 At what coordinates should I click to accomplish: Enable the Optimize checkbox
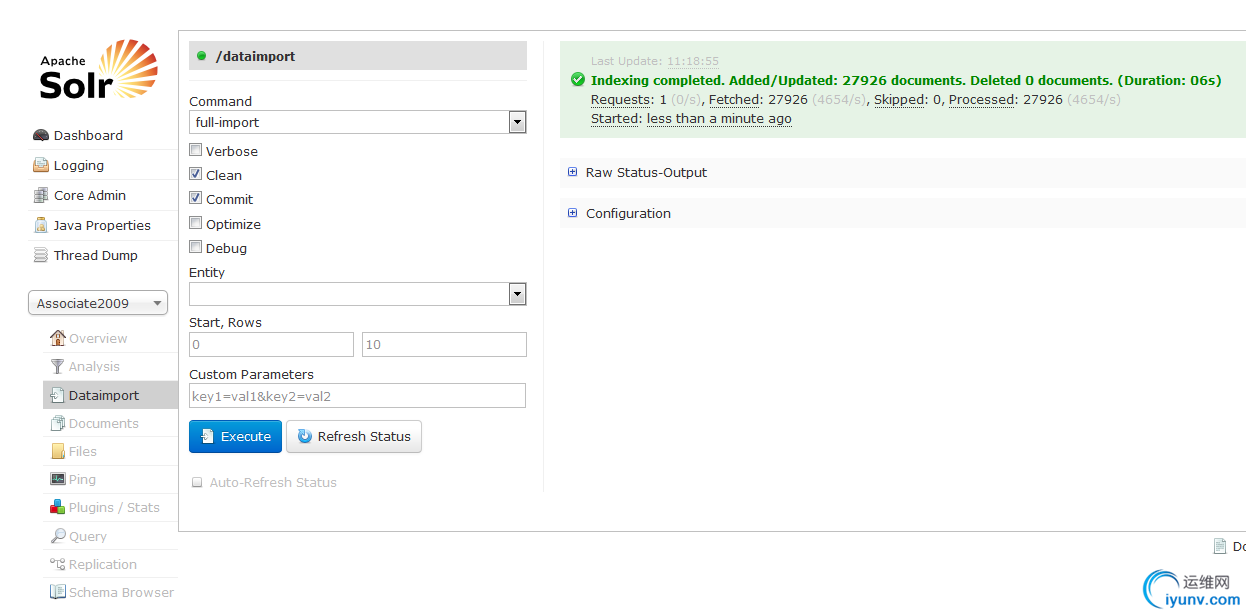click(196, 223)
